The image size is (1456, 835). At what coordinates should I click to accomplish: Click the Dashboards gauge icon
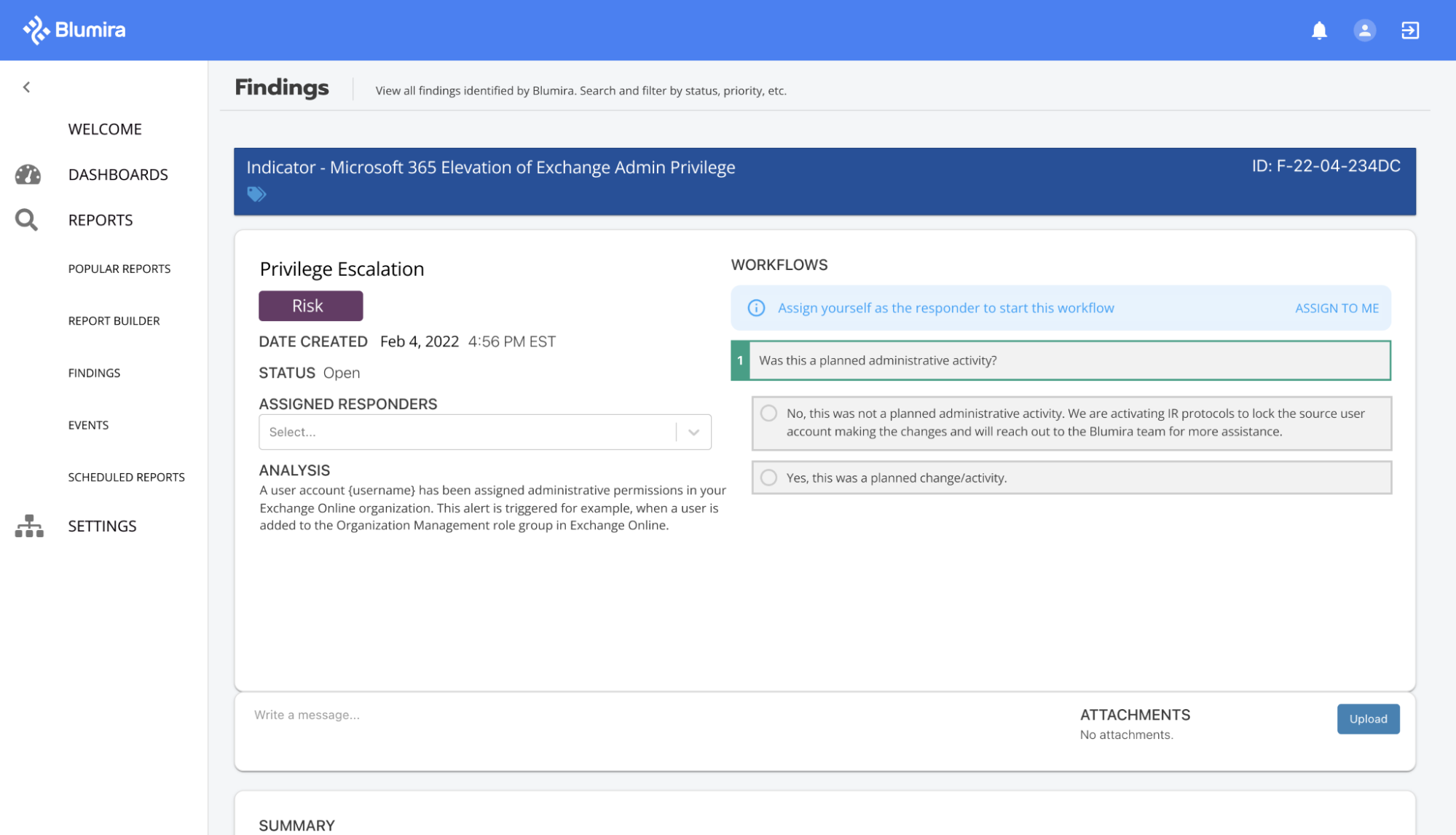coord(28,175)
